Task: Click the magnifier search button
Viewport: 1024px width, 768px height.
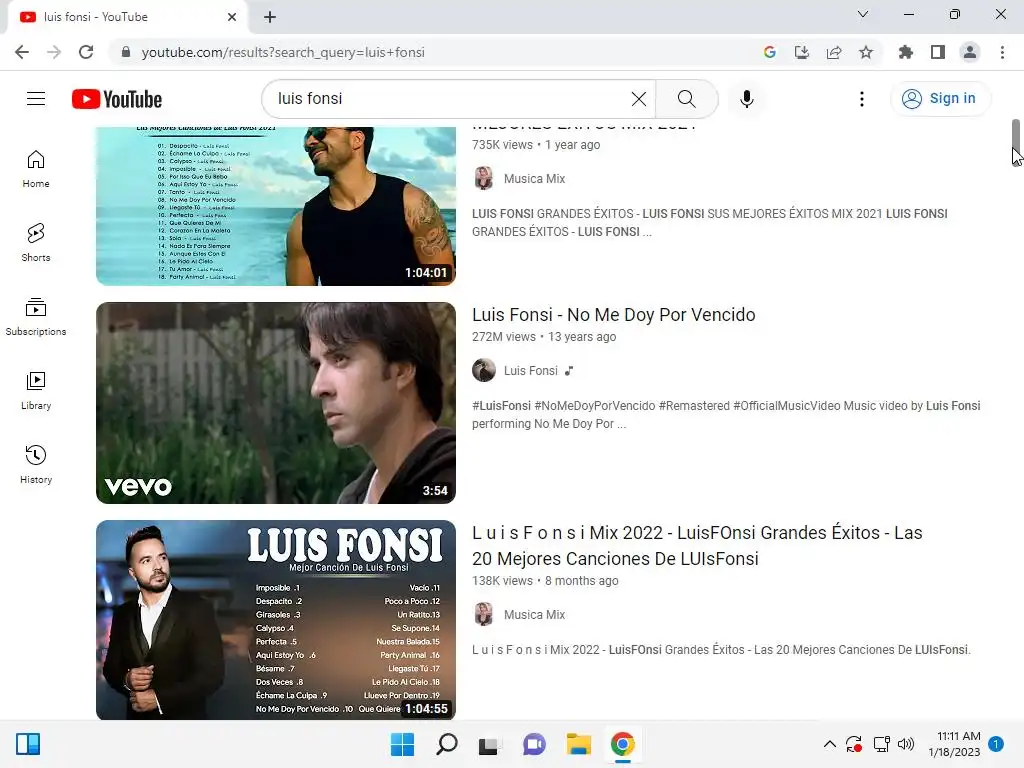Action: 686,99
